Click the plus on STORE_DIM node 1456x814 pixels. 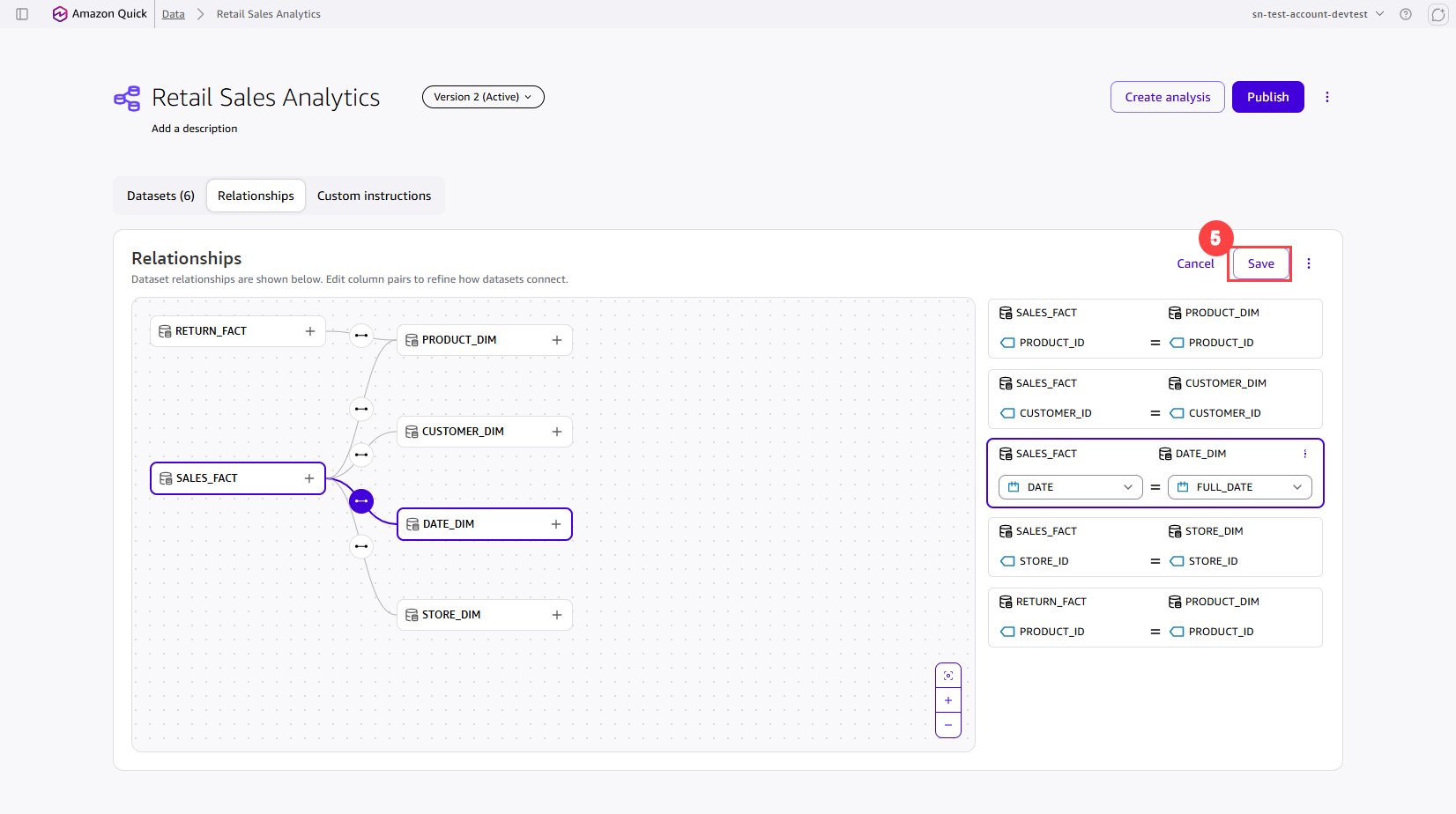coord(556,615)
